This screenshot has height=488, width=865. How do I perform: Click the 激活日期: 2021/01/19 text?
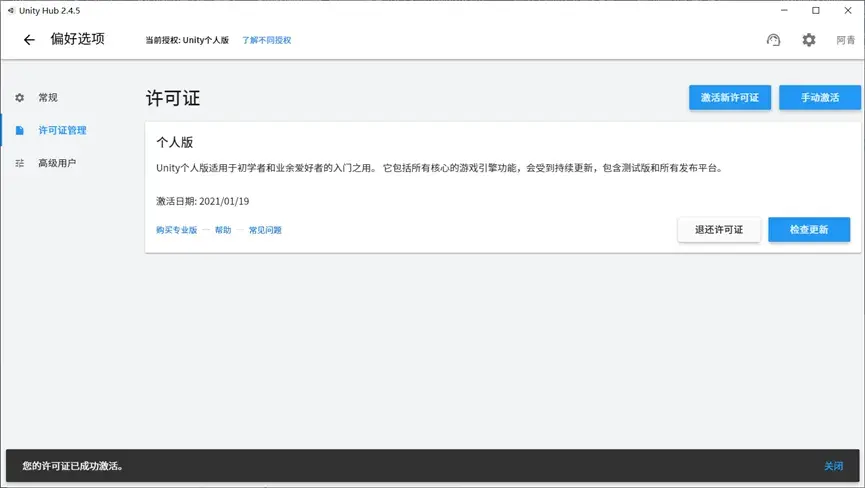coord(202,201)
